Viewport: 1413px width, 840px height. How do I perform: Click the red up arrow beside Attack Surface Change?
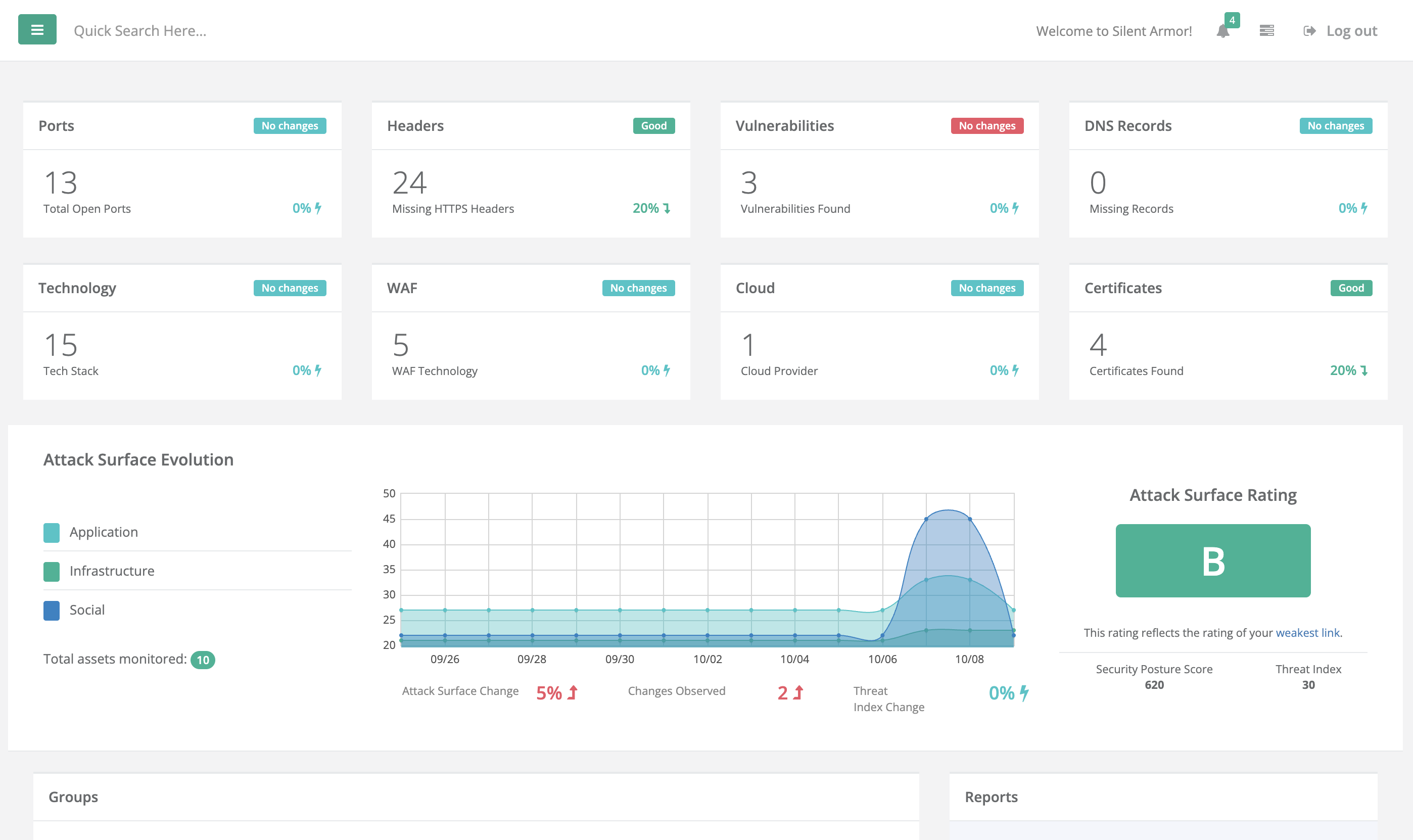pyautogui.click(x=573, y=692)
